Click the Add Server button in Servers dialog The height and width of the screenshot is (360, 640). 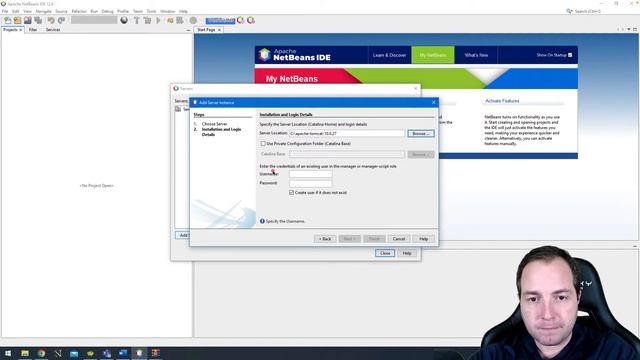pos(182,235)
